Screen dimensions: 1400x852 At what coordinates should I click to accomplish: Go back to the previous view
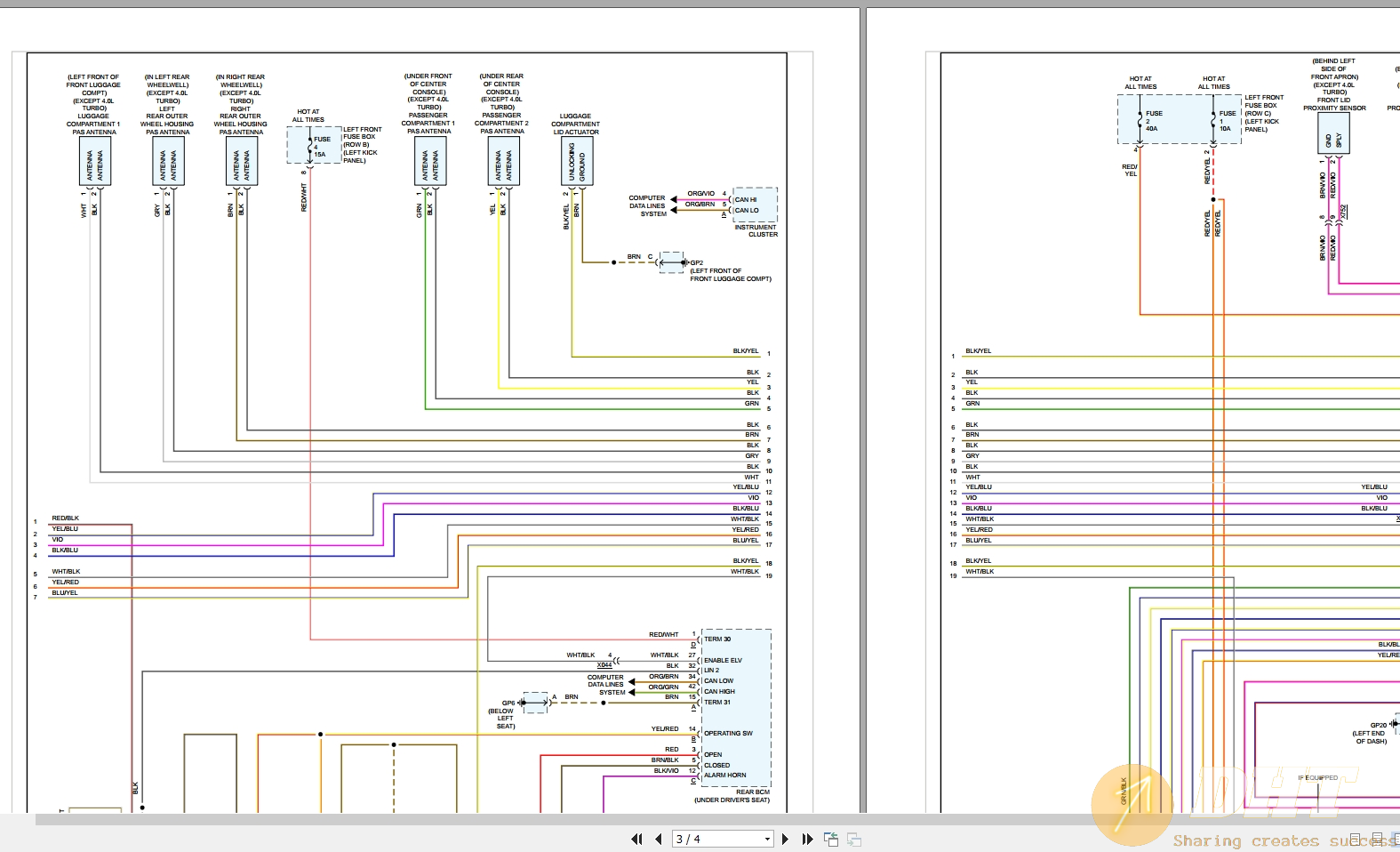coord(831,839)
